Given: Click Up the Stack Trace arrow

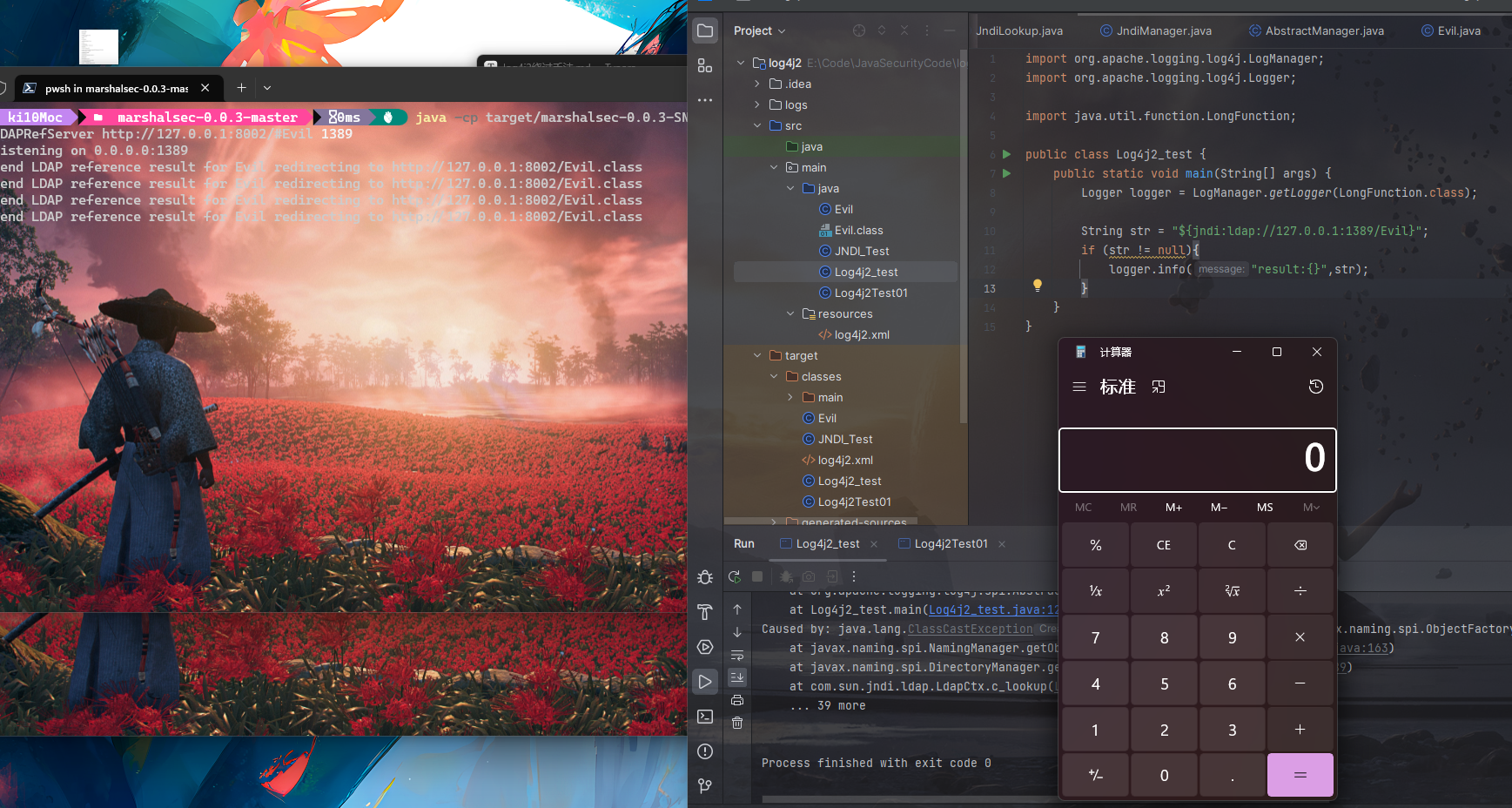Looking at the screenshot, I should 737,609.
